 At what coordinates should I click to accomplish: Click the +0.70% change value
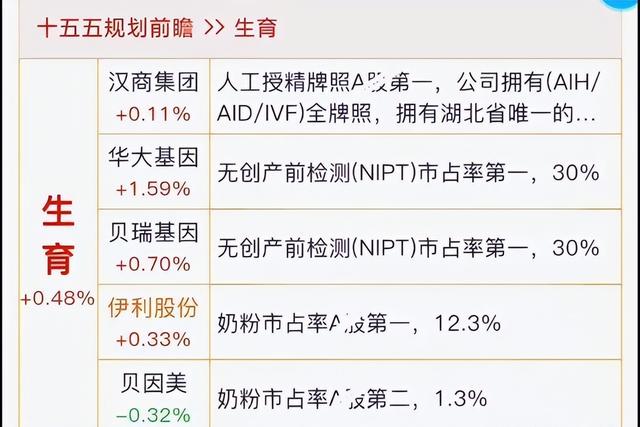coord(152,263)
